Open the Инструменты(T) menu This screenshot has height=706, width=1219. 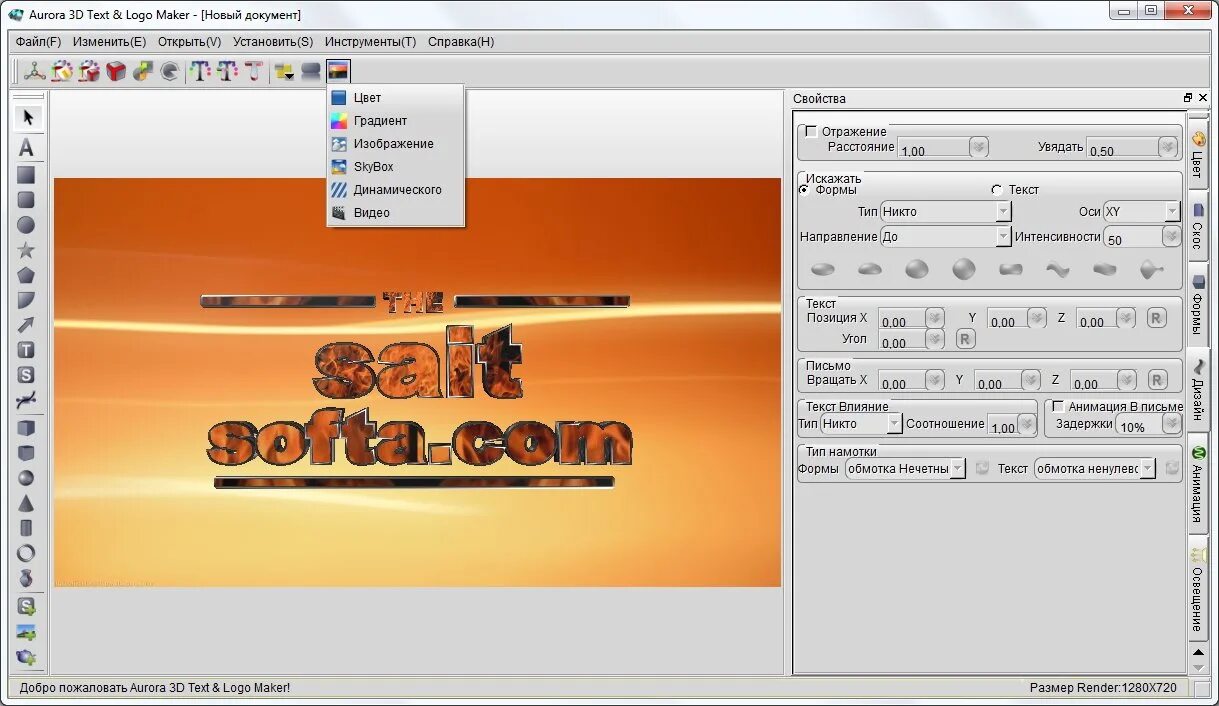click(x=370, y=42)
